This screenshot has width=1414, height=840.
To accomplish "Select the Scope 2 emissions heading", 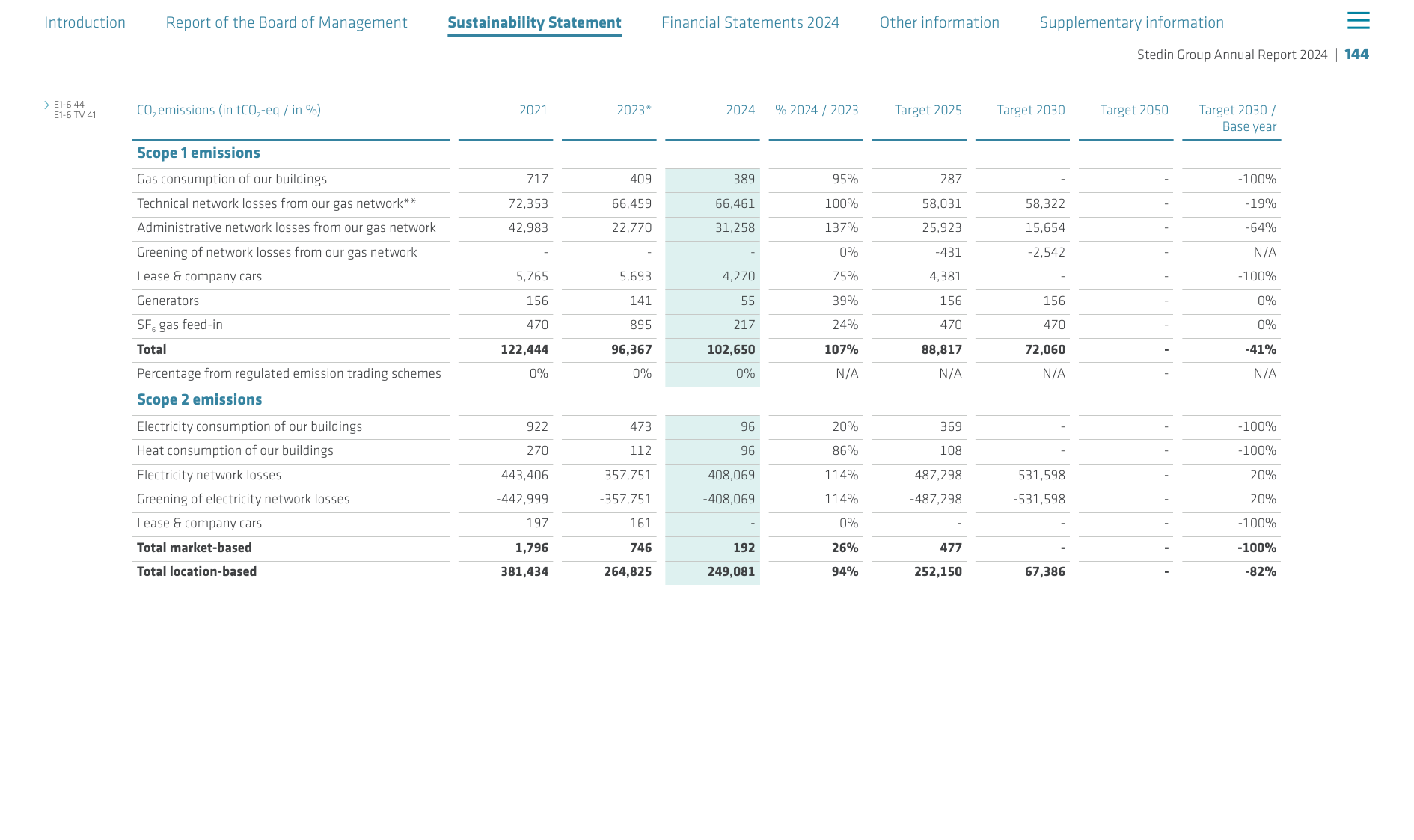I will [199, 399].
